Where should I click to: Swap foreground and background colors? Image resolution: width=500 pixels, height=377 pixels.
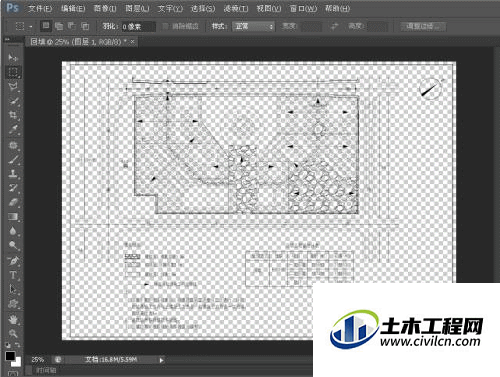click(18, 345)
